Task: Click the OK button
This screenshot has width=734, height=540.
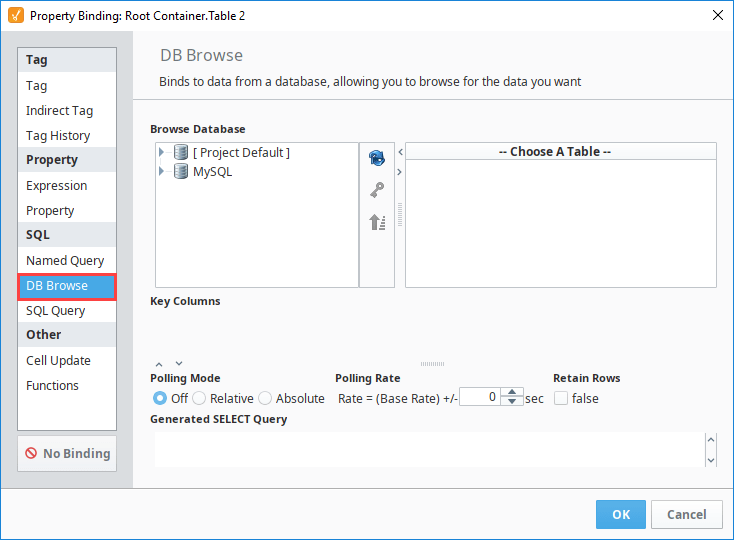Action: pos(621,514)
